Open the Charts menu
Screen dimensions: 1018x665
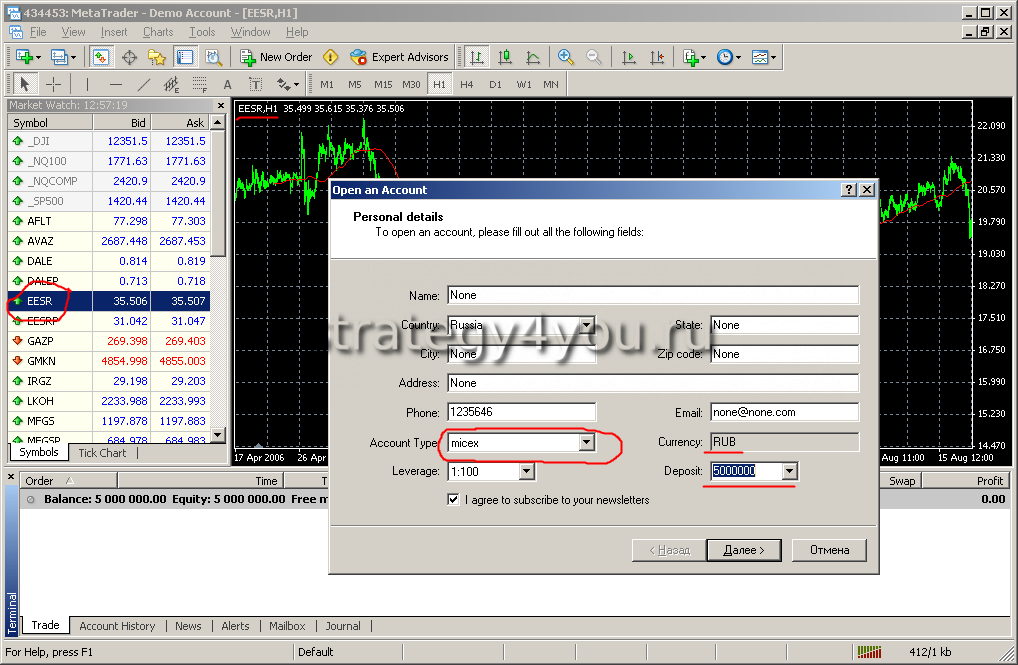point(158,32)
